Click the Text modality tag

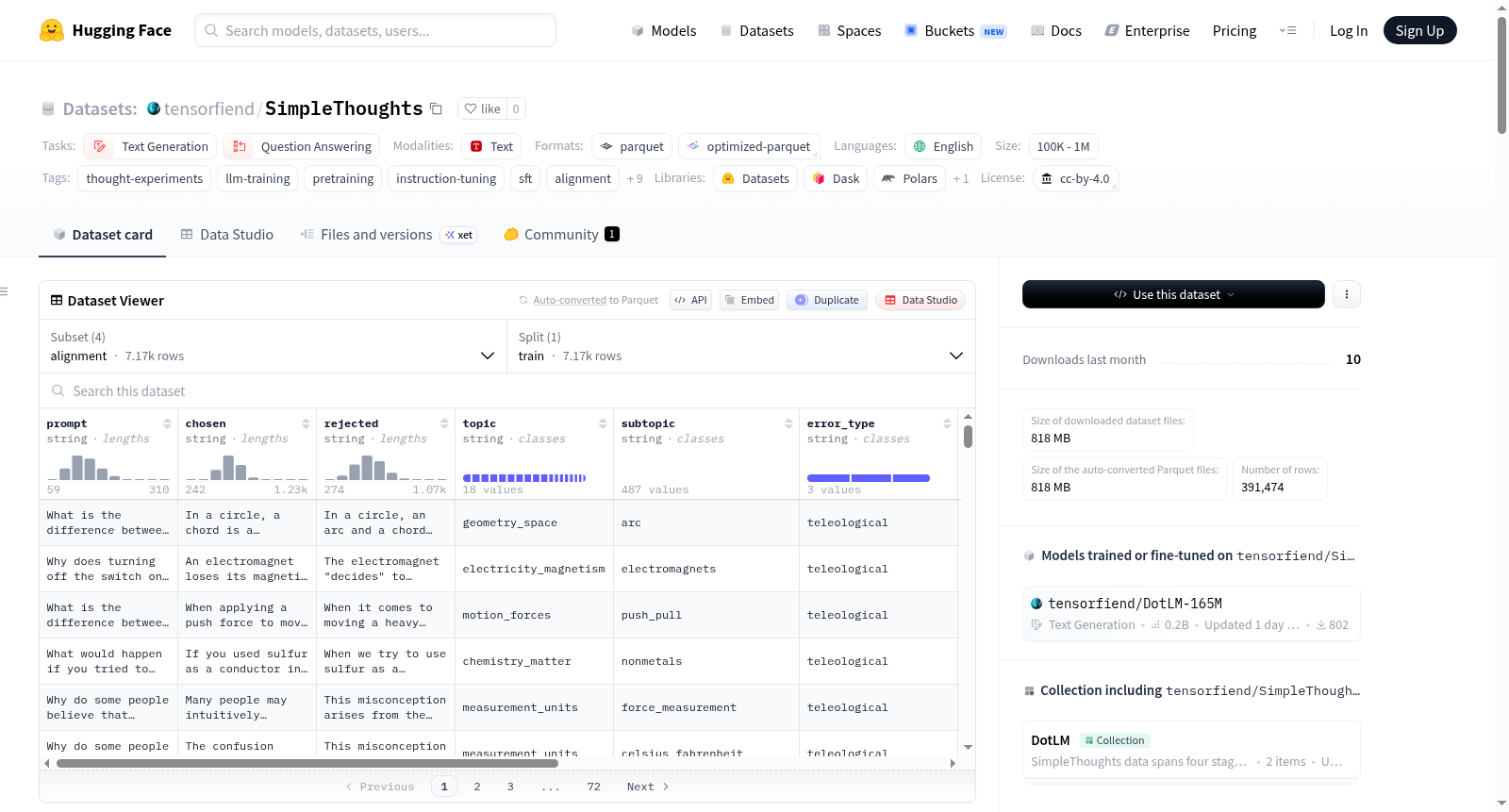(x=491, y=146)
